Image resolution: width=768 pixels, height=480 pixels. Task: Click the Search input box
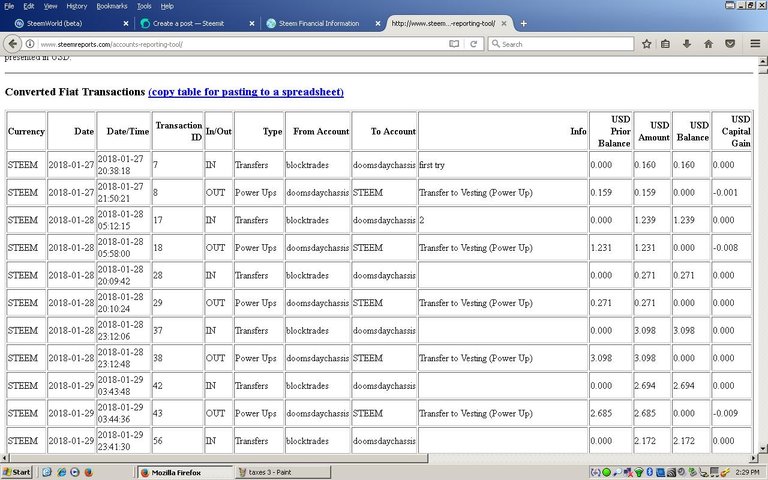(x=561, y=44)
